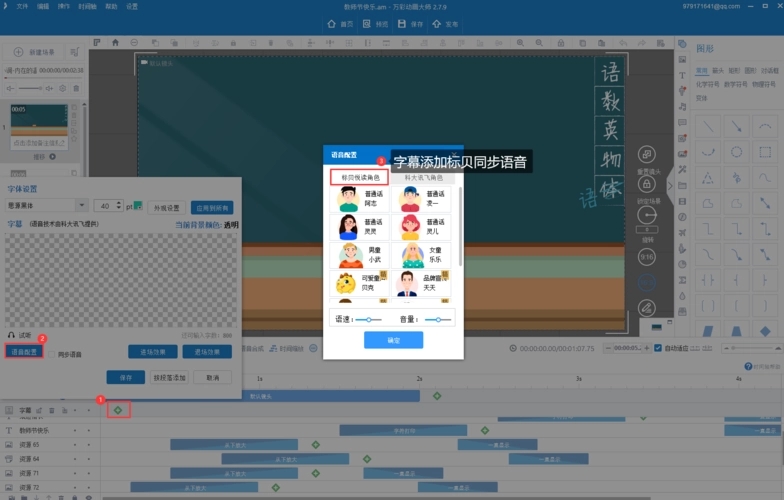Click the round pencil edit icon
The width and height of the screenshot is (784, 500).
pyautogui.click(x=646, y=308)
